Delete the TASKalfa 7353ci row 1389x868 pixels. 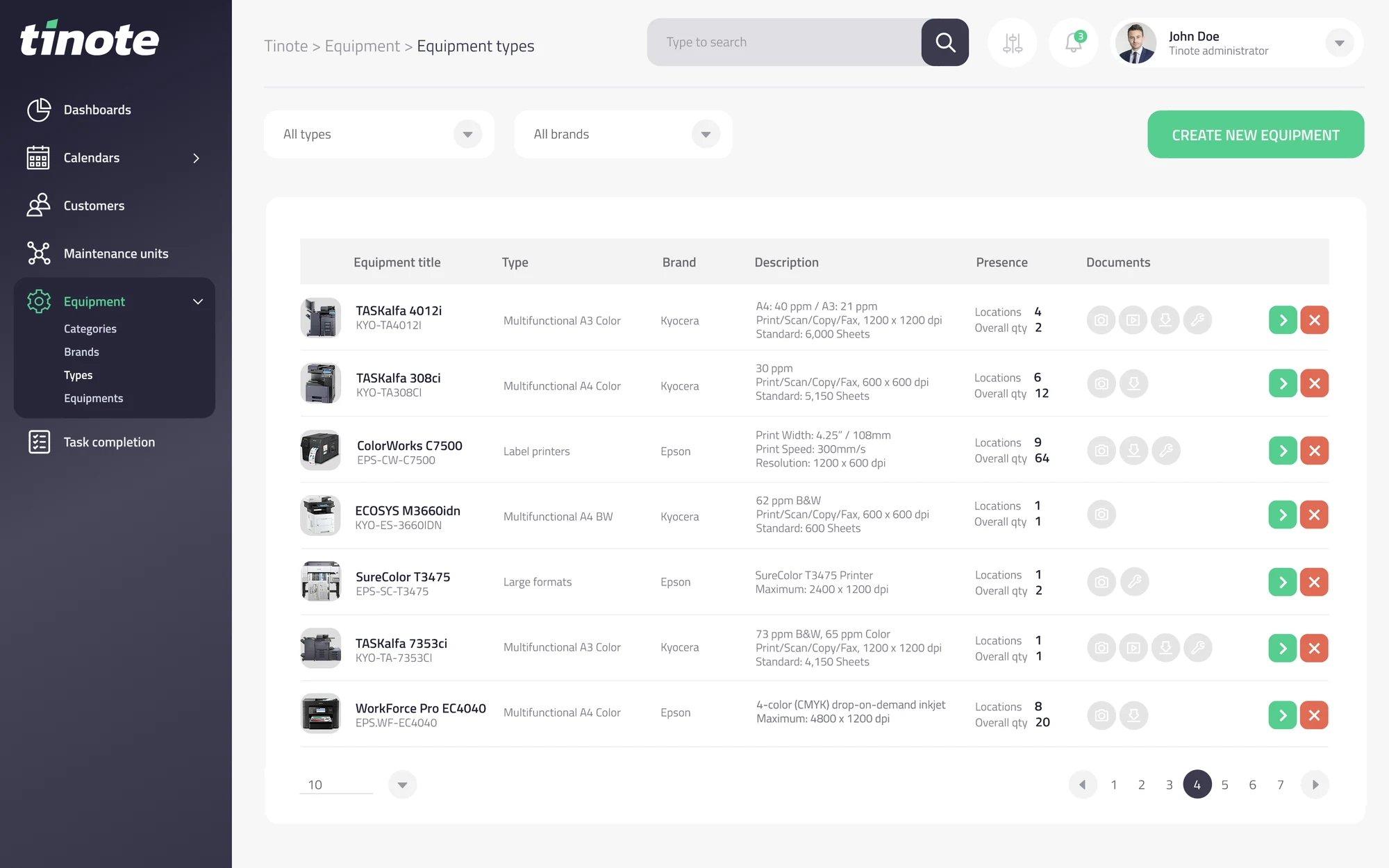point(1314,648)
